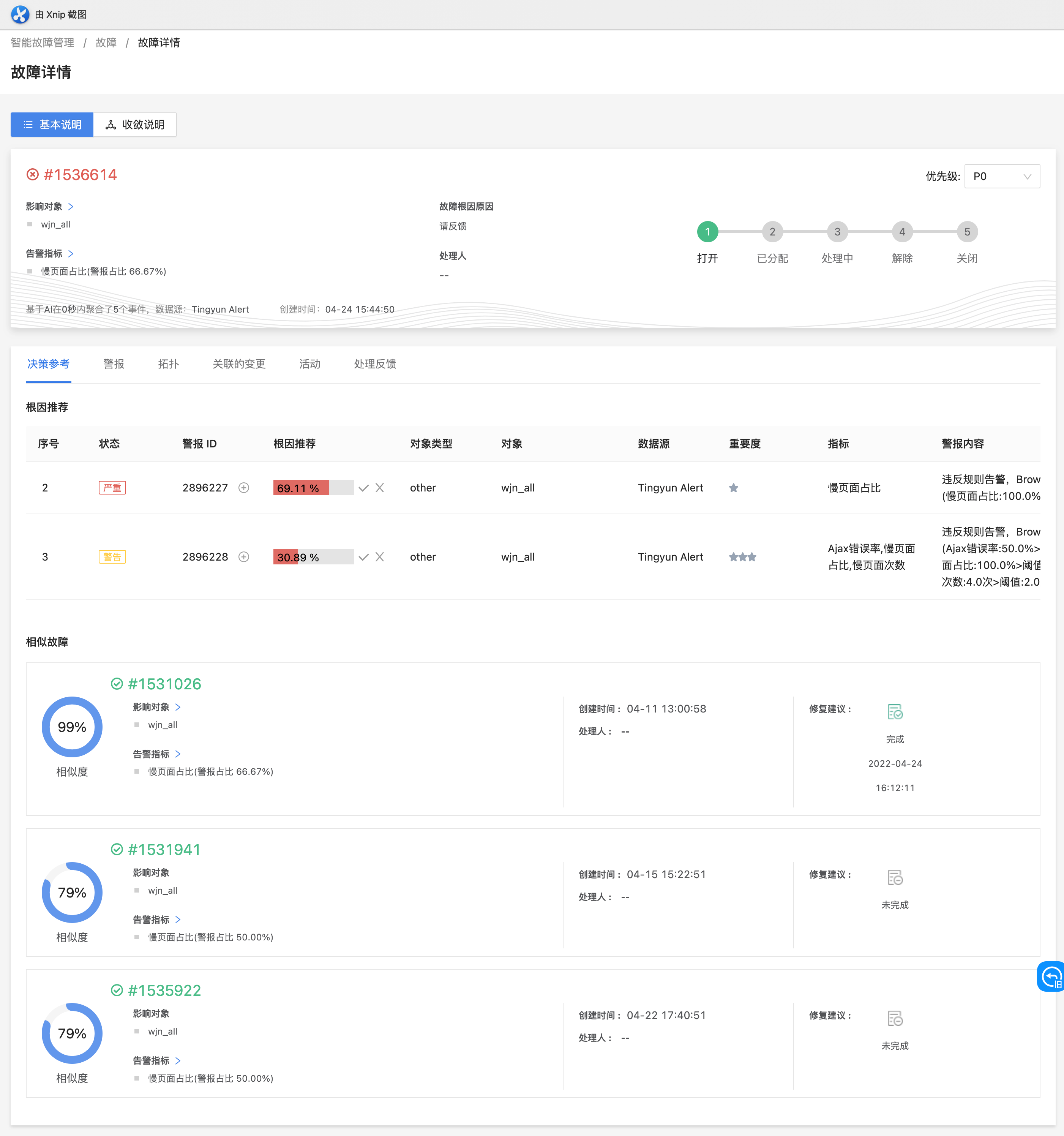
Task: Click the cluster icon in 收敛说明 tab
Action: 111,125
